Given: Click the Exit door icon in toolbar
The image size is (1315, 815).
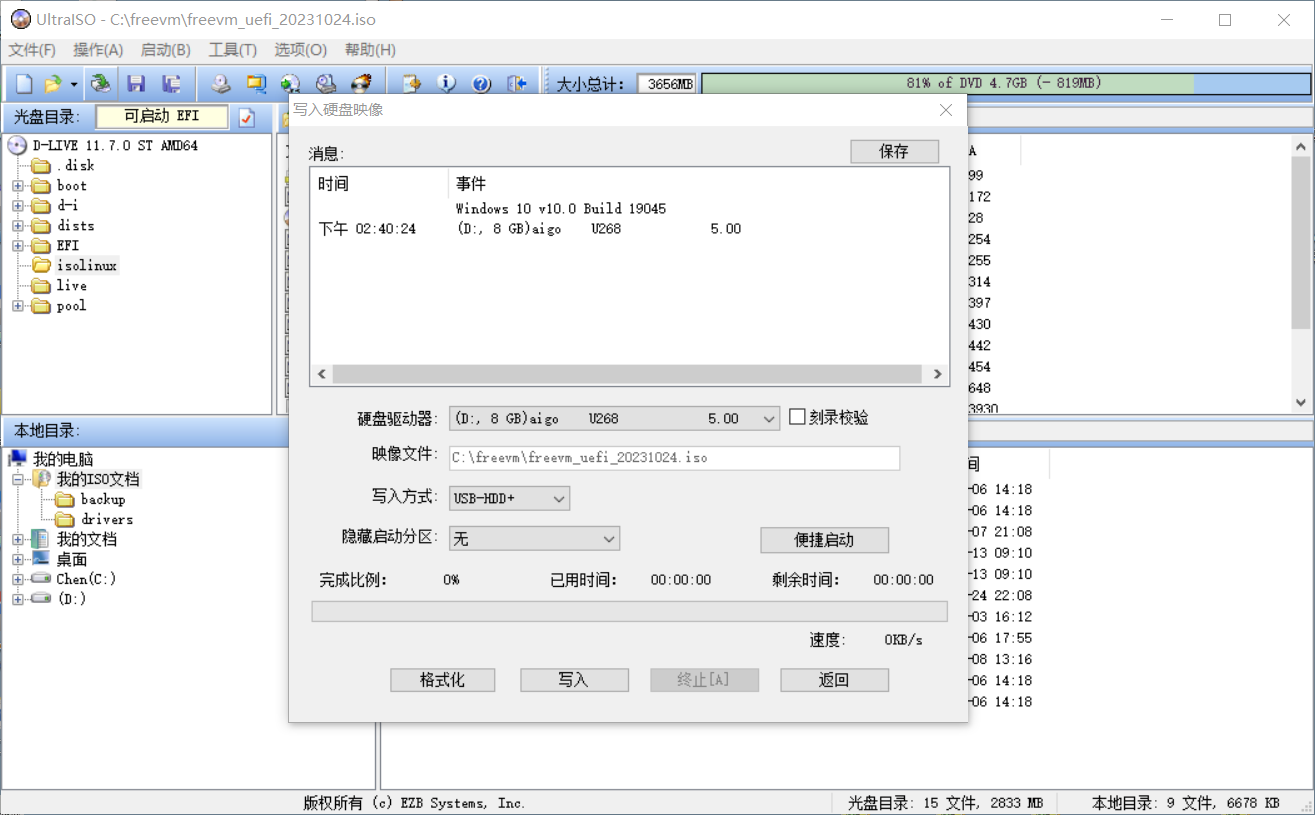Looking at the screenshot, I should 516,84.
